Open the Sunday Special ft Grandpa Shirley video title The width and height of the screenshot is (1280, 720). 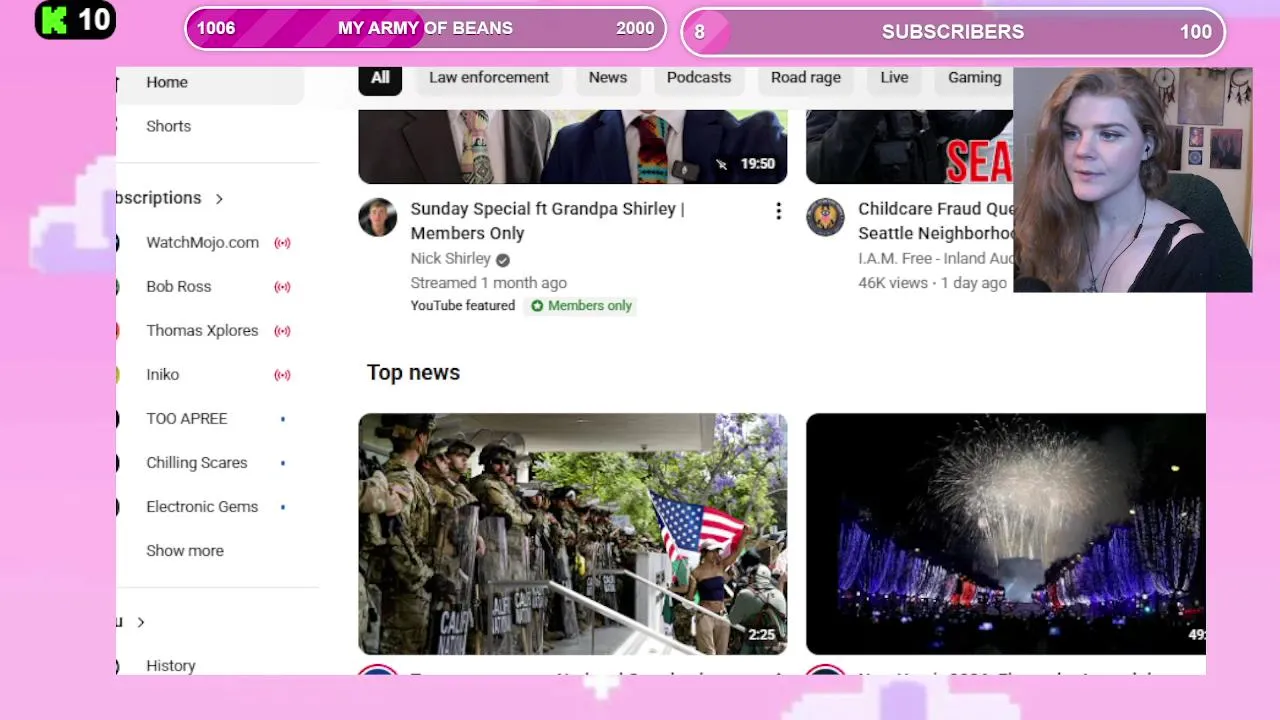[547, 221]
